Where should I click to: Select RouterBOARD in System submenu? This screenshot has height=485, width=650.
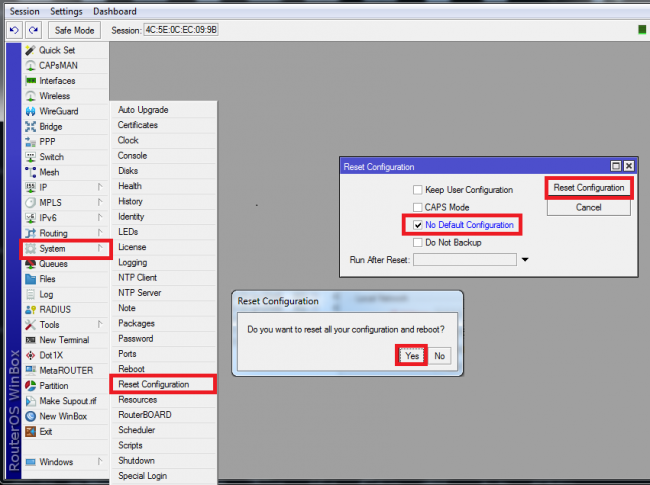click(163, 415)
